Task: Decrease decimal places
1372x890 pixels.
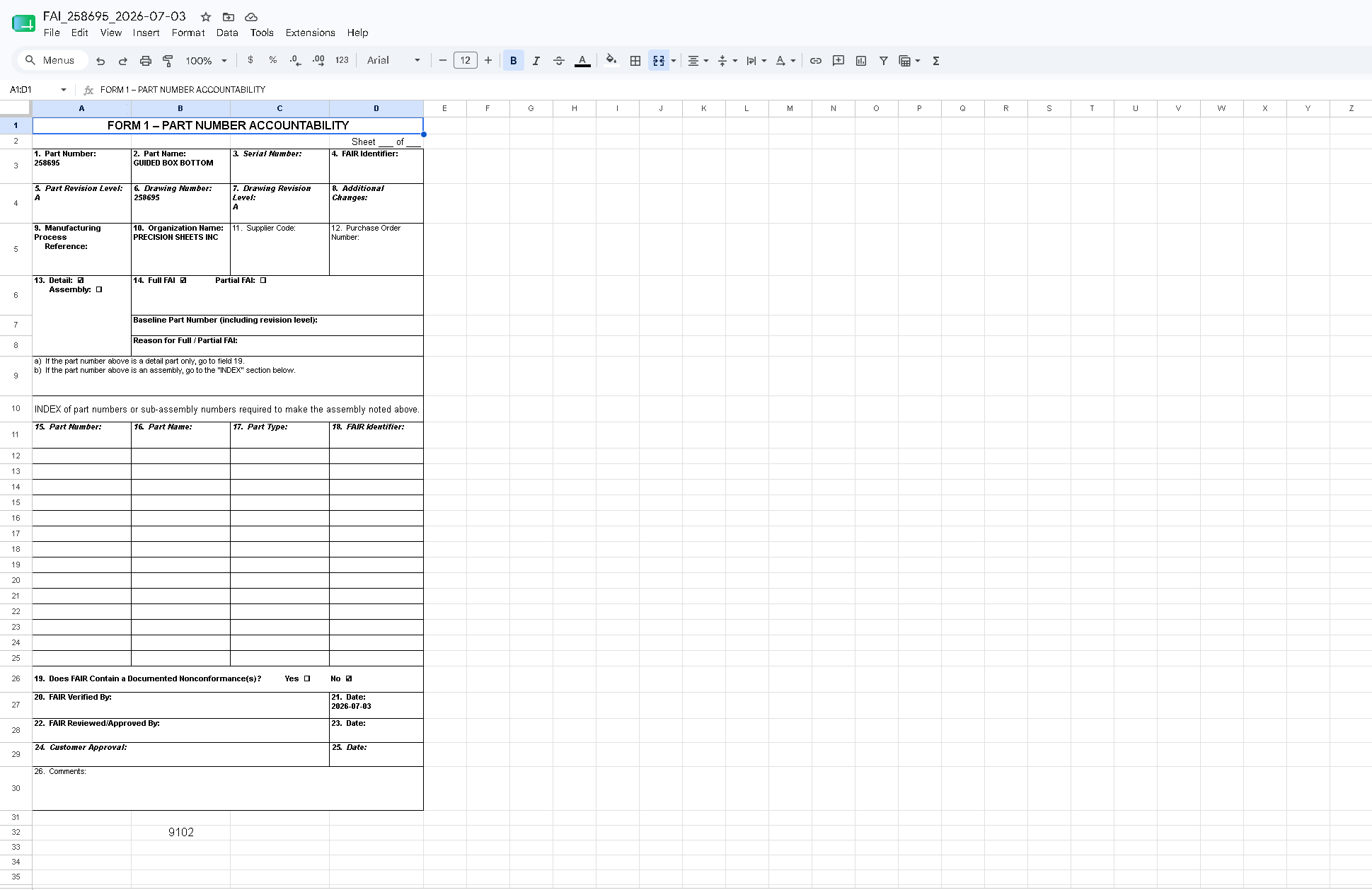Action: (296, 60)
